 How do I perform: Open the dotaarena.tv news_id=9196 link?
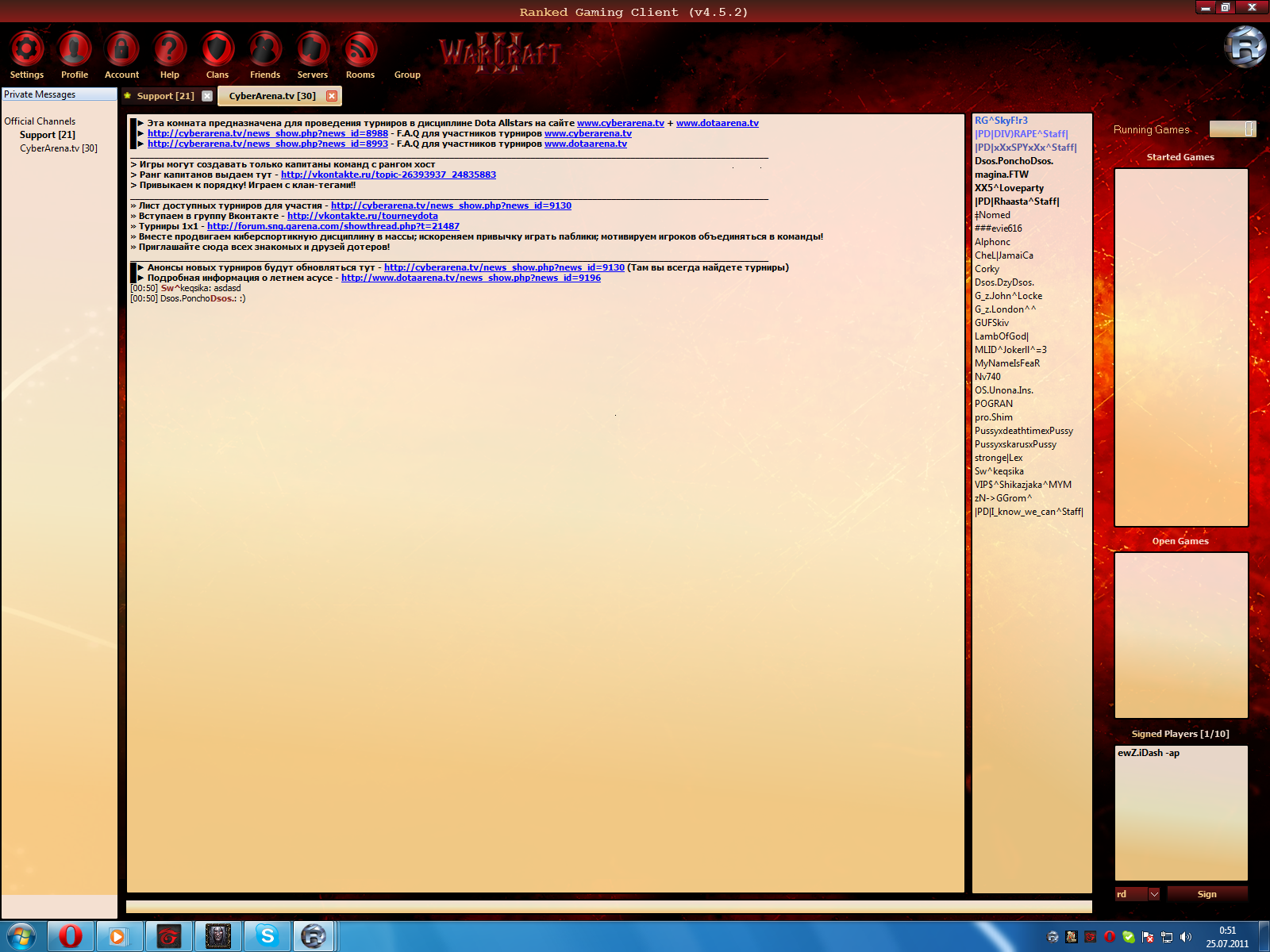(471, 278)
